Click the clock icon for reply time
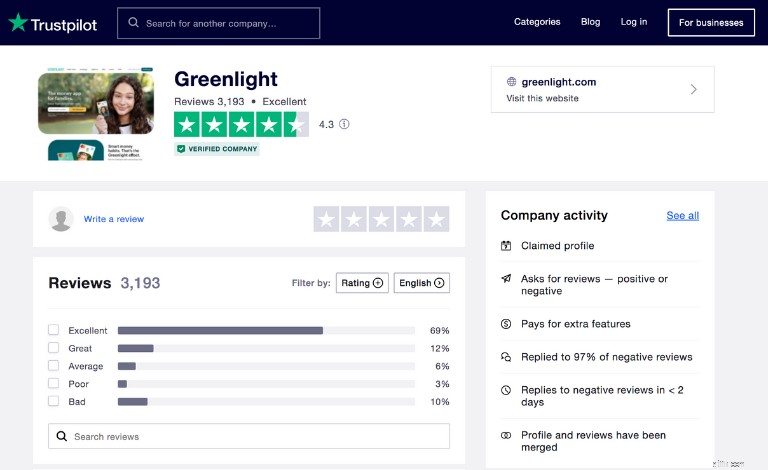Viewport: 768px width, 470px height. tap(506, 390)
